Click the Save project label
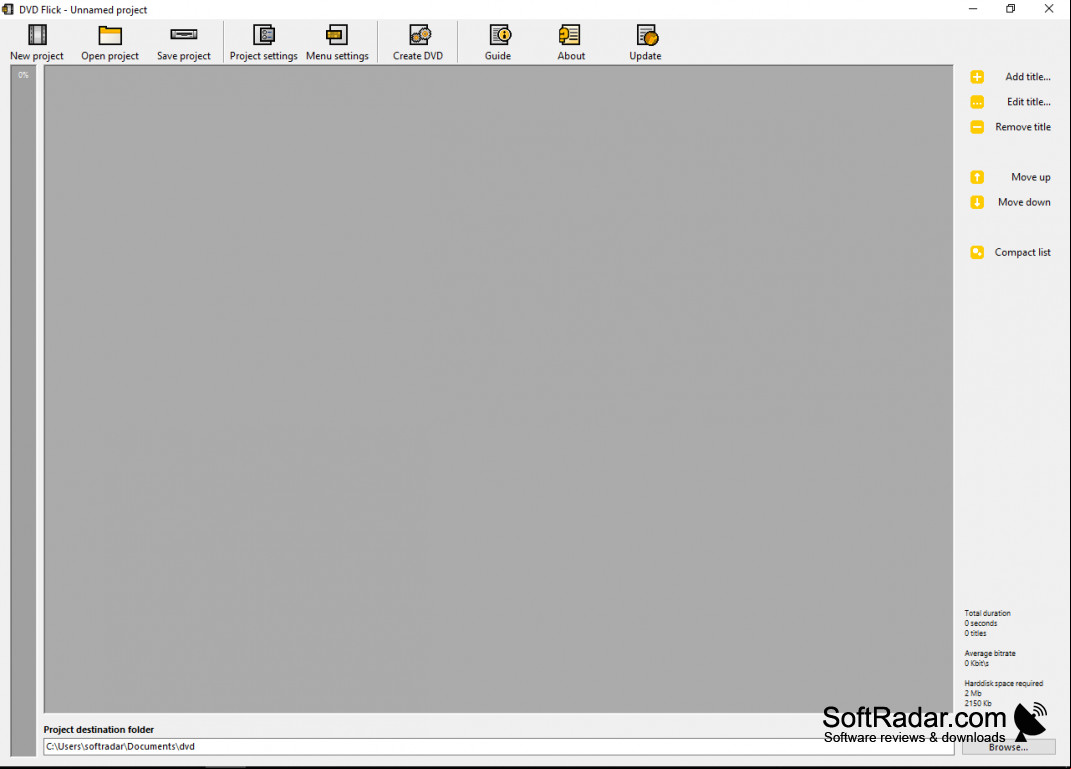 pos(184,56)
